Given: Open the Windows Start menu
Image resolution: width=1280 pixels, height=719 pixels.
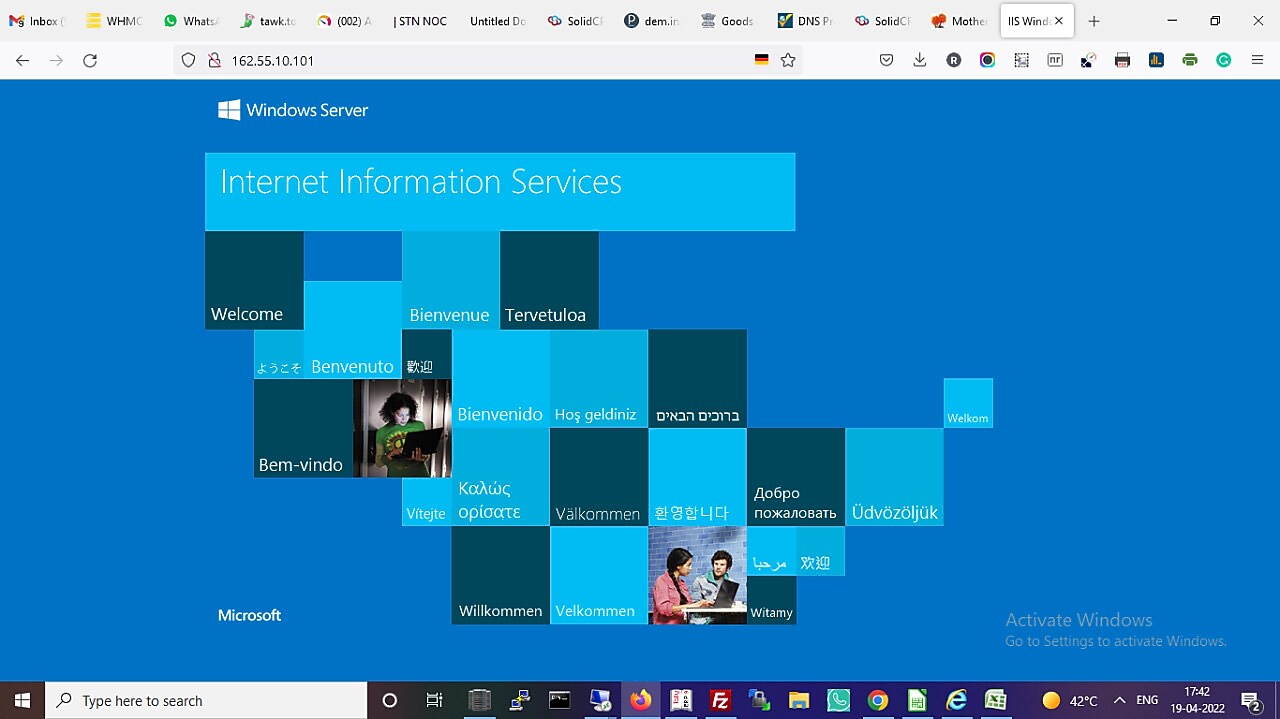Looking at the screenshot, I should (22, 700).
